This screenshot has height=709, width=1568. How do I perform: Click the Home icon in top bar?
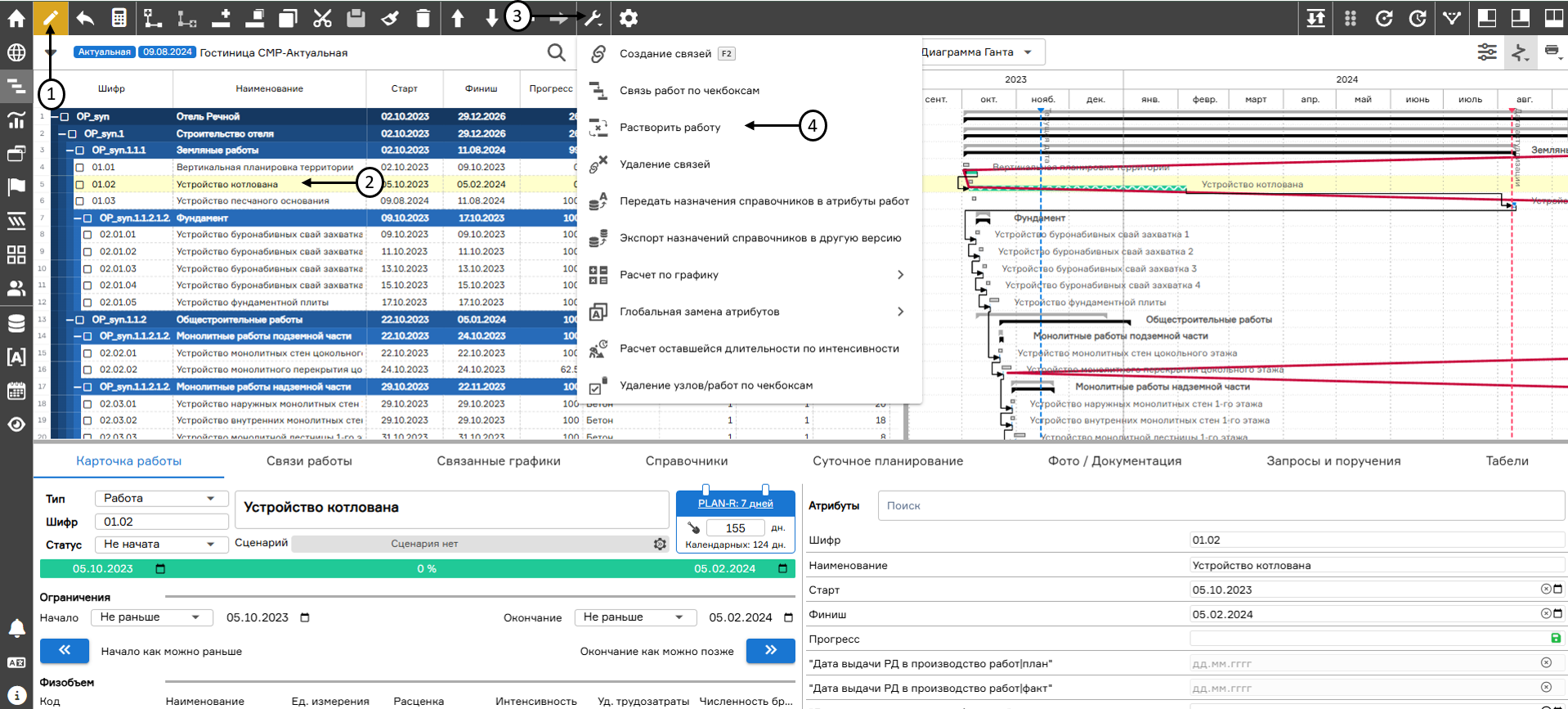click(x=16, y=17)
